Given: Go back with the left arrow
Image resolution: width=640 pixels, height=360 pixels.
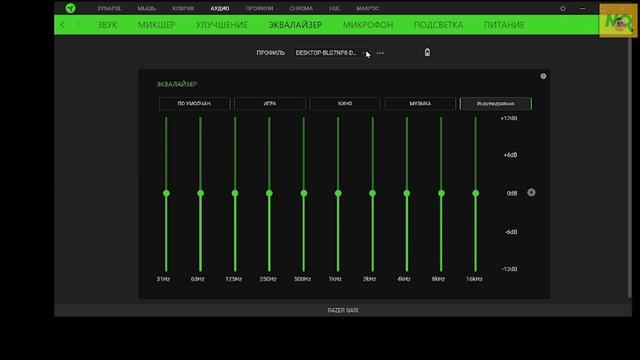Looking at the screenshot, I should point(62,25).
